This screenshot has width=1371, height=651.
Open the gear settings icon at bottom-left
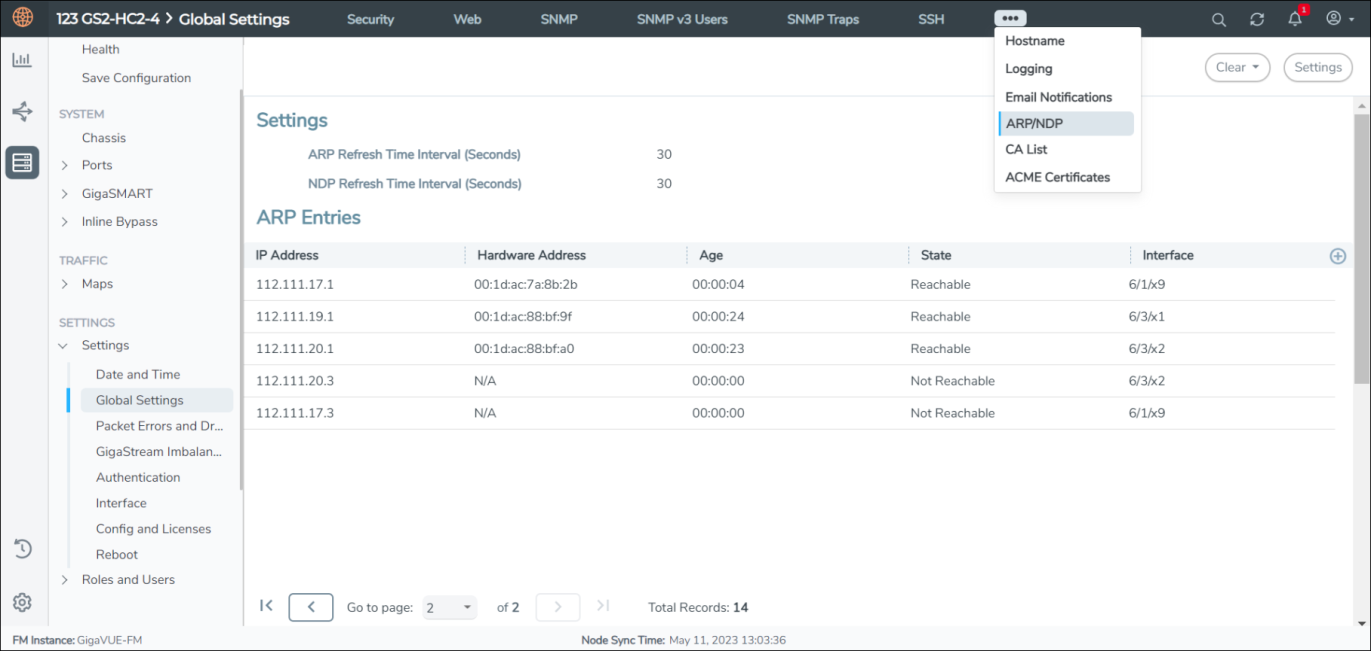click(x=22, y=602)
